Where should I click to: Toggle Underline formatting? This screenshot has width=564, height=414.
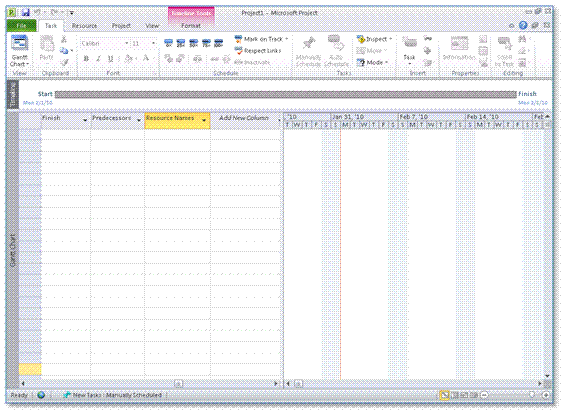[110, 59]
